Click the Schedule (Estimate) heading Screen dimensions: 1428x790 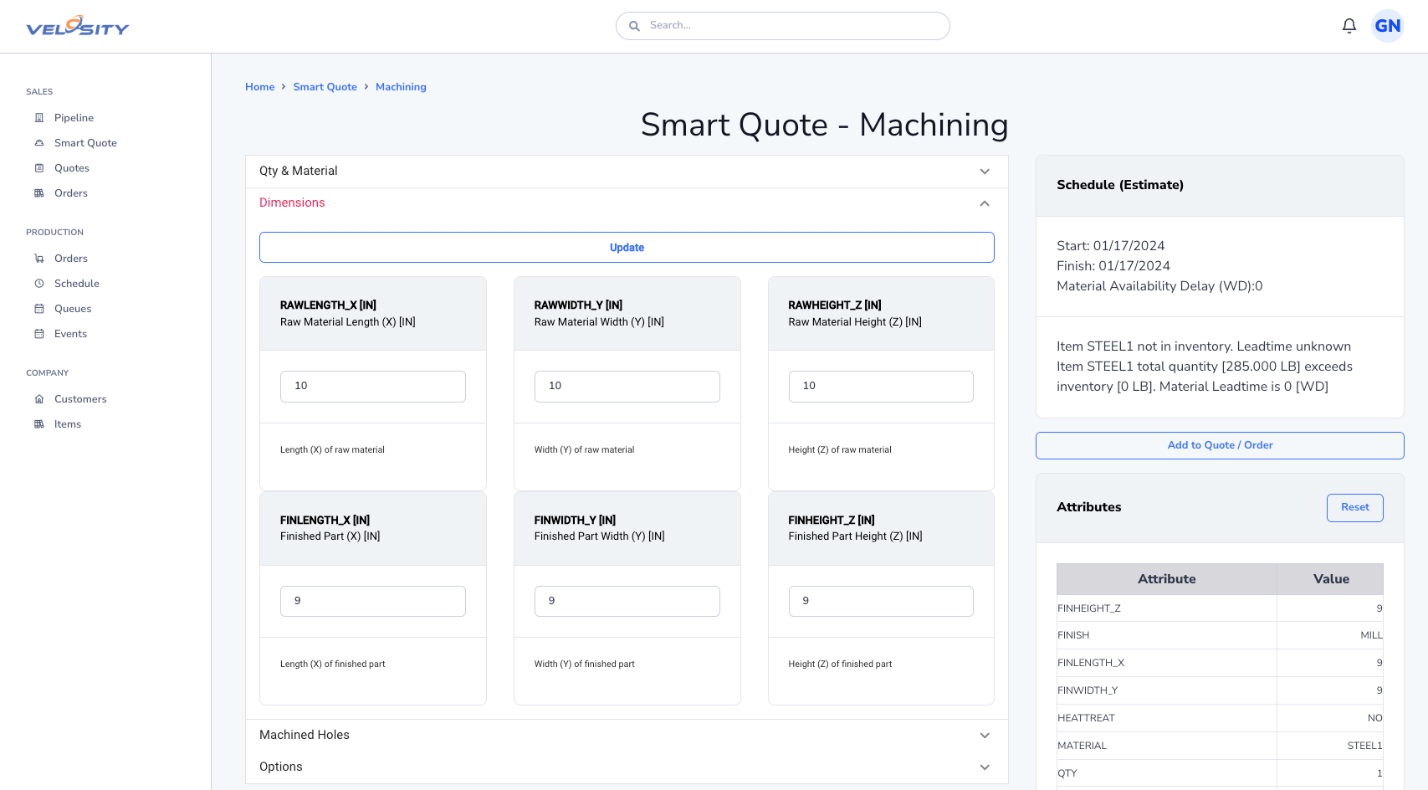click(1120, 185)
